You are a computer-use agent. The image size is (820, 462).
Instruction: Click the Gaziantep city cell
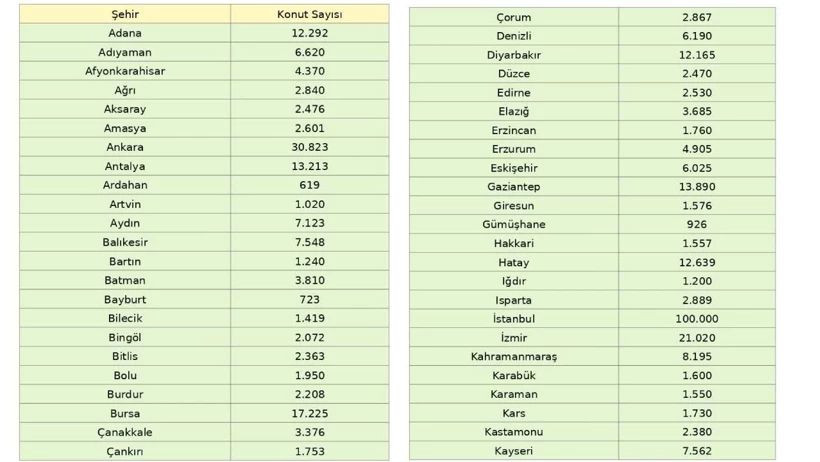point(514,187)
